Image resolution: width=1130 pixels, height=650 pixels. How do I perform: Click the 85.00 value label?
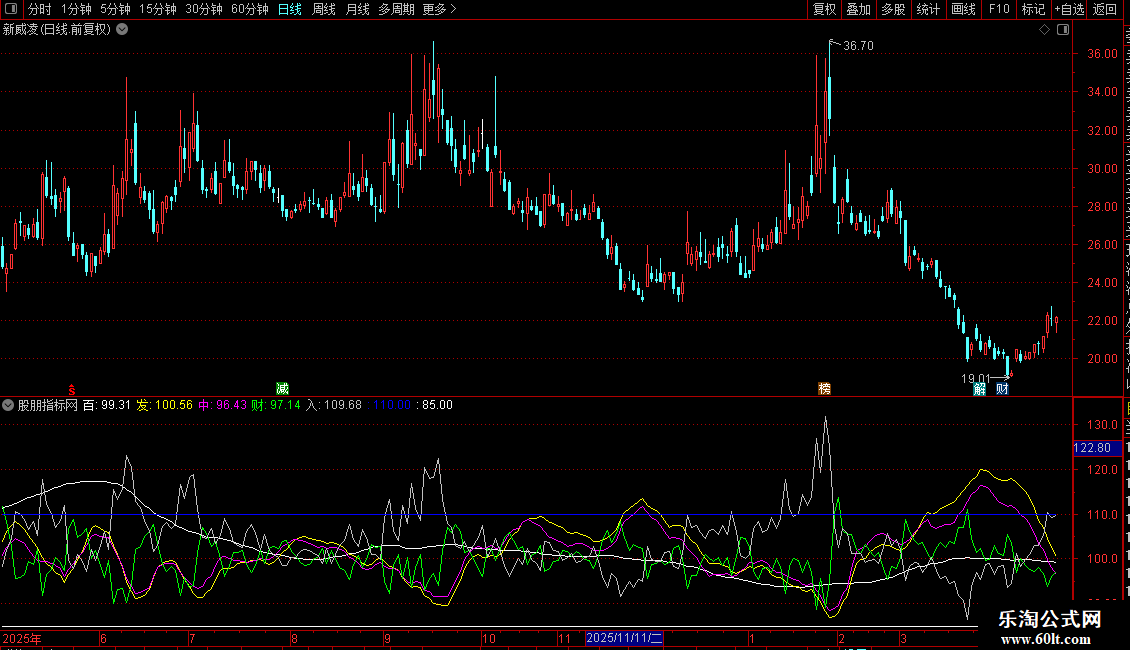[x=437, y=405]
